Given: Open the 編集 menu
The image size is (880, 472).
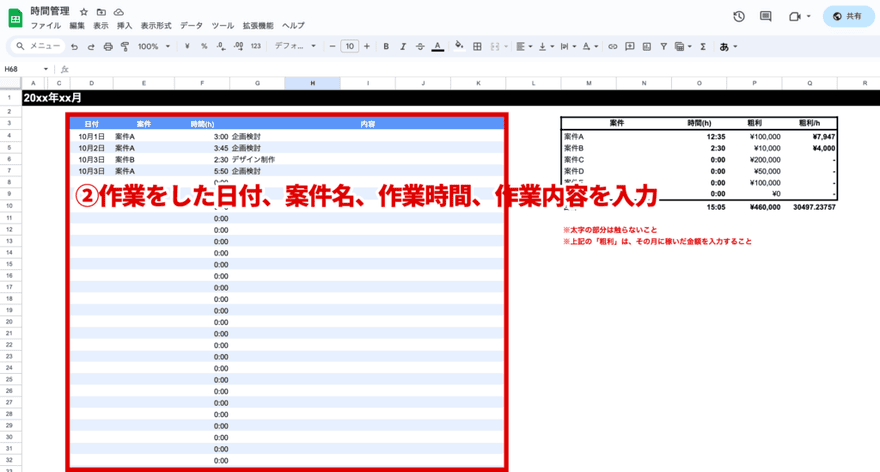Looking at the screenshot, I should (77, 26).
